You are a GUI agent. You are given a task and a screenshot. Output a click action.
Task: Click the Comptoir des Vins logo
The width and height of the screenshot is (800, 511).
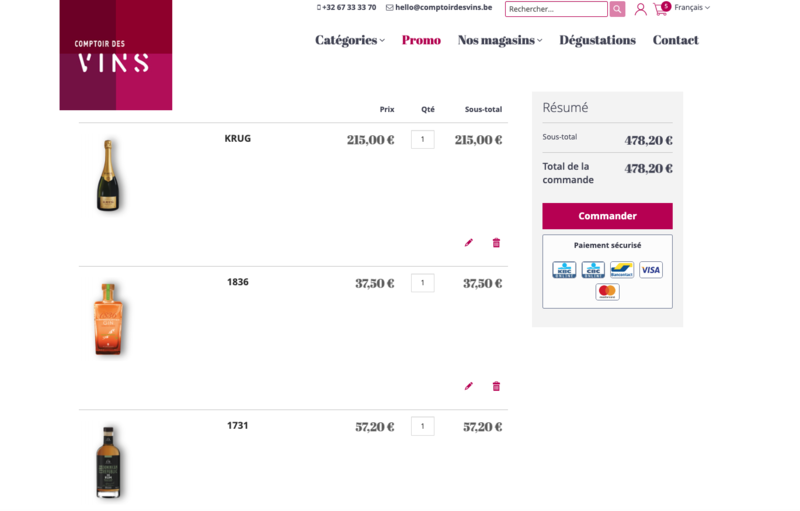click(x=116, y=55)
